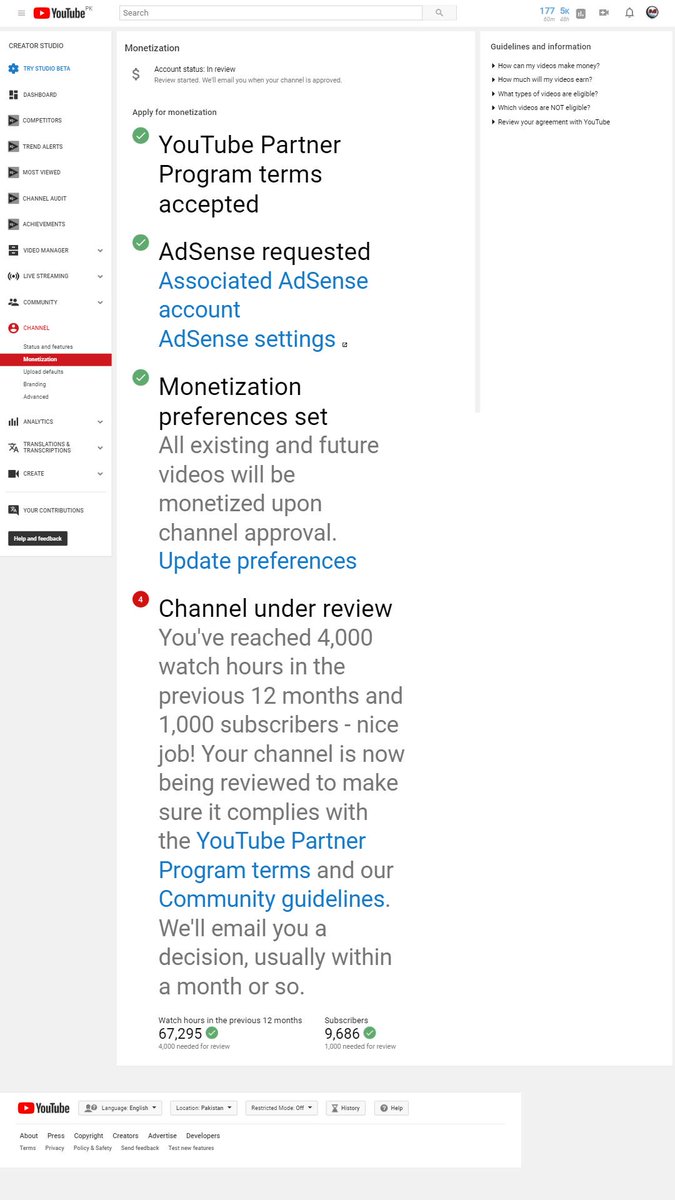Open the Associated AdSense account link
Viewport: 675px width, 1200px height.
click(x=263, y=295)
